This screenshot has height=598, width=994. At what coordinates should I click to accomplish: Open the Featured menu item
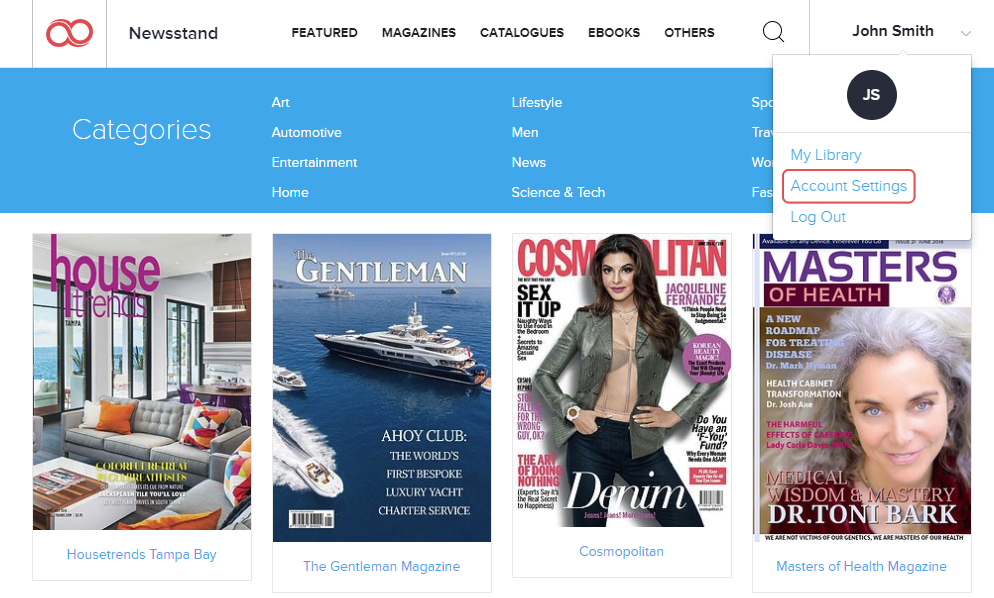tap(324, 33)
